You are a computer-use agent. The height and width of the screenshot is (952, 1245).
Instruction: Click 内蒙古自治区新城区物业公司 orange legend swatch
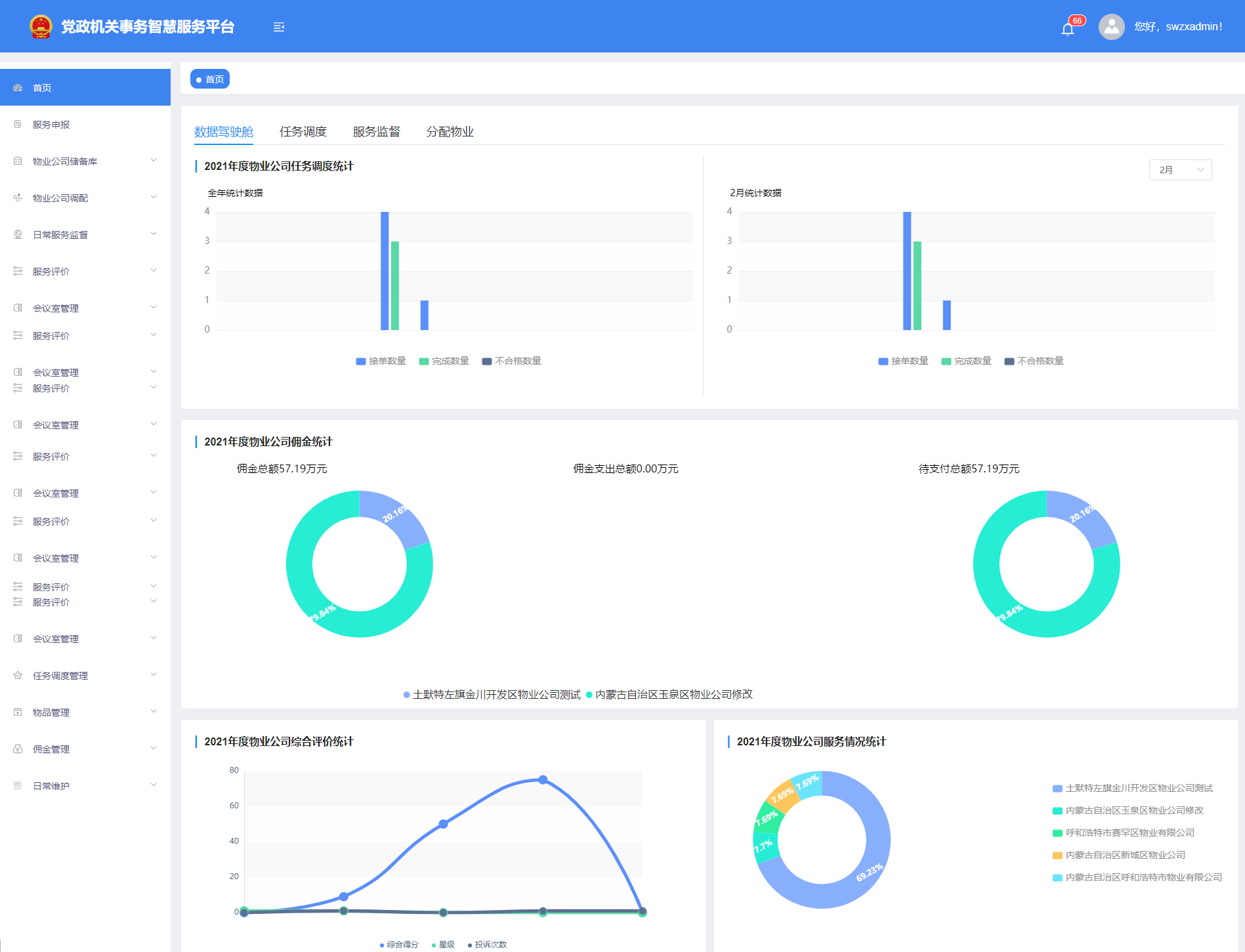[x=1057, y=855]
